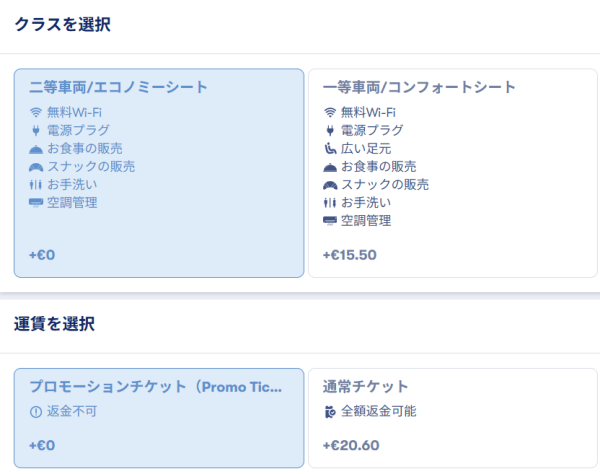600x474 pixels.
Task: Select 一等車両/コンフォートシート class option
Action: pos(452,172)
